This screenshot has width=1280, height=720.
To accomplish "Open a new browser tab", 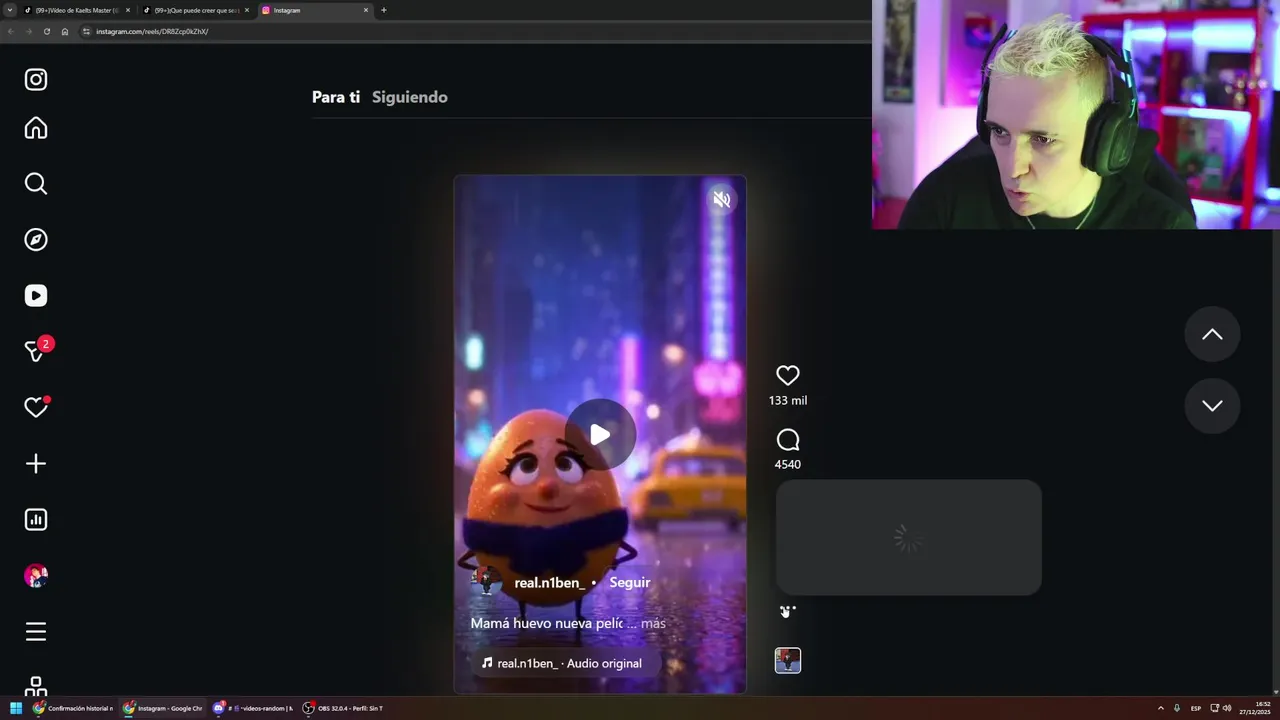I will point(384,10).
